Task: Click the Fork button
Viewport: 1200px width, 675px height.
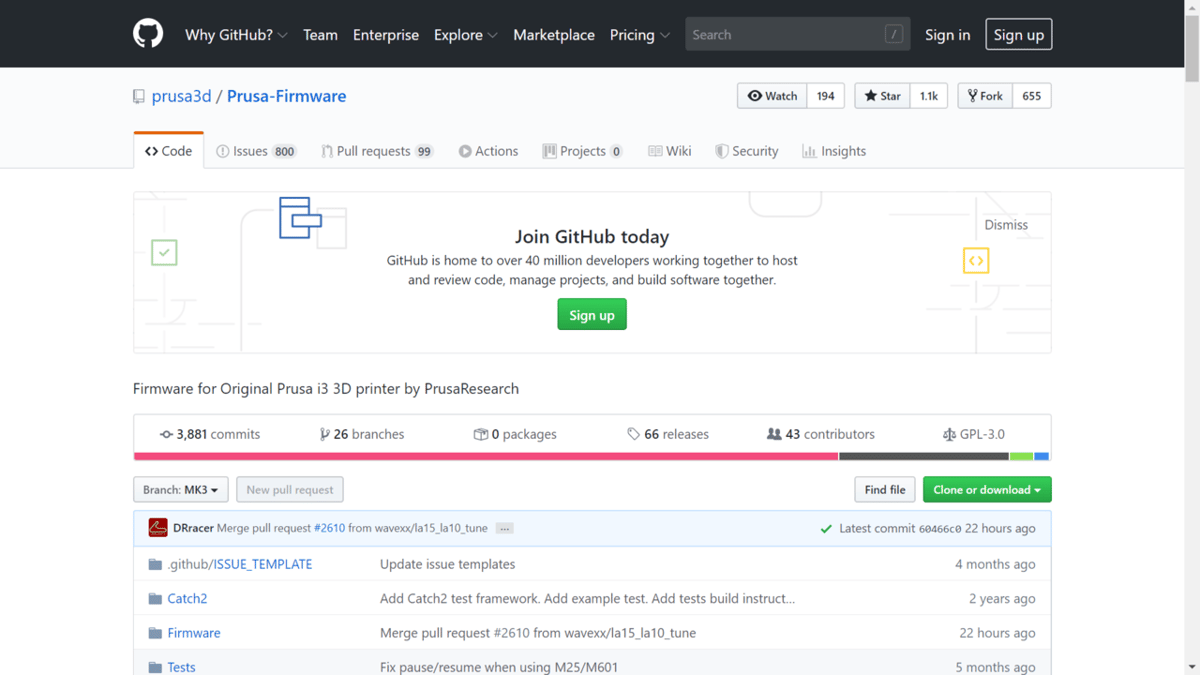Action: (985, 96)
